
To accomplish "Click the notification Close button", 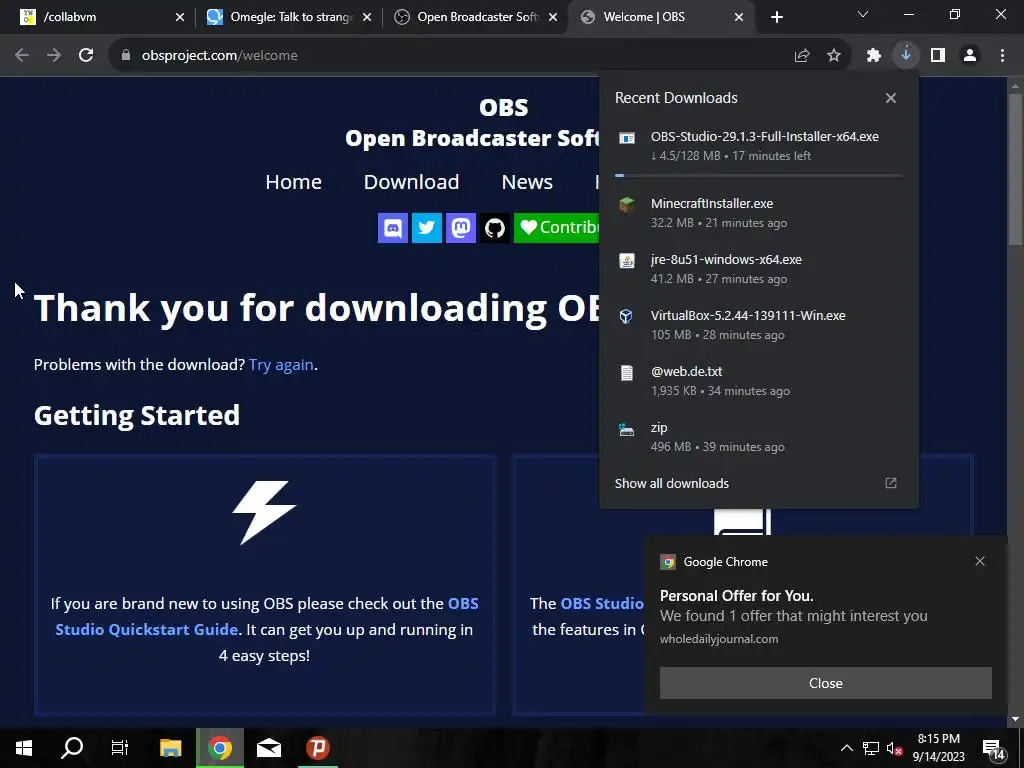I will pyautogui.click(x=825, y=683).
